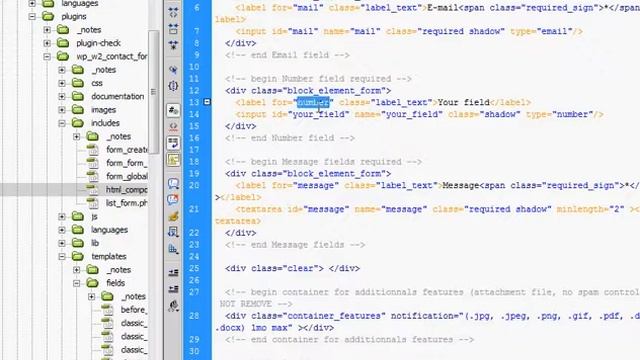The image size is (640, 360).
Task: Click the Wrap Tag pencil icon
Action: click(173, 216)
